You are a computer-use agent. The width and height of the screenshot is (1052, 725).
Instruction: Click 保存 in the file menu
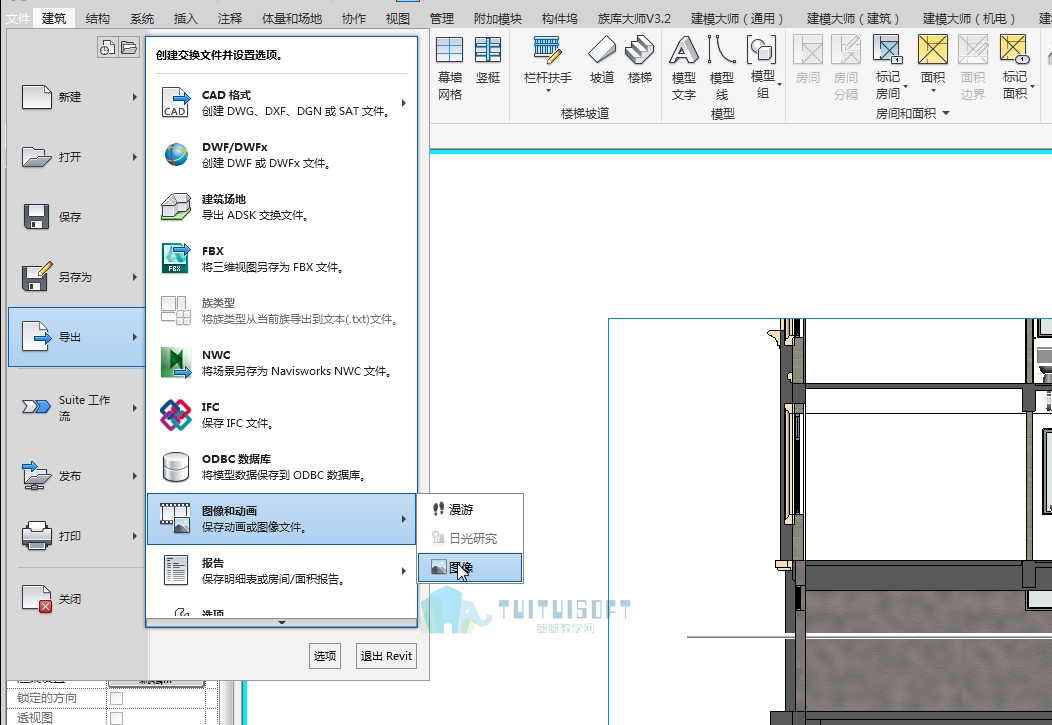[x=76, y=217]
